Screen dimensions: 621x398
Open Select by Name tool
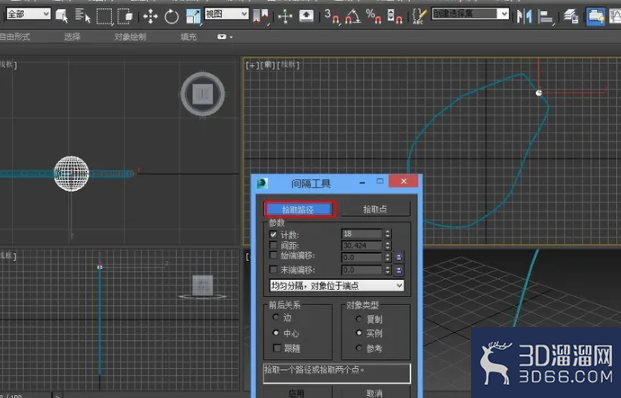pos(82,16)
